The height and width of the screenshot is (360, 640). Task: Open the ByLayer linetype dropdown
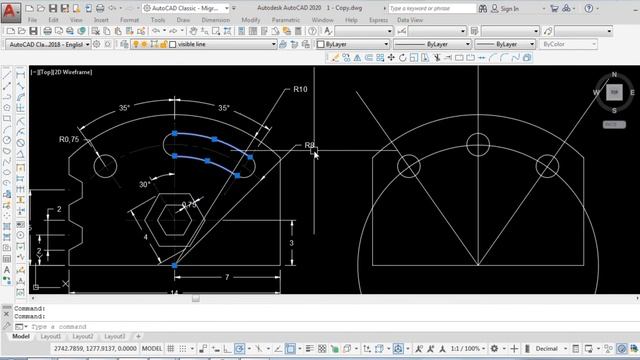pyautogui.click(x=433, y=44)
